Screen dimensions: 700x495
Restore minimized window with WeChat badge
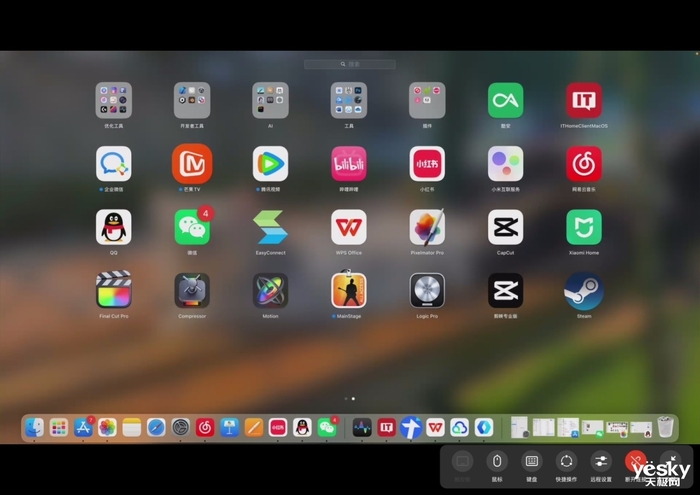tap(592, 428)
